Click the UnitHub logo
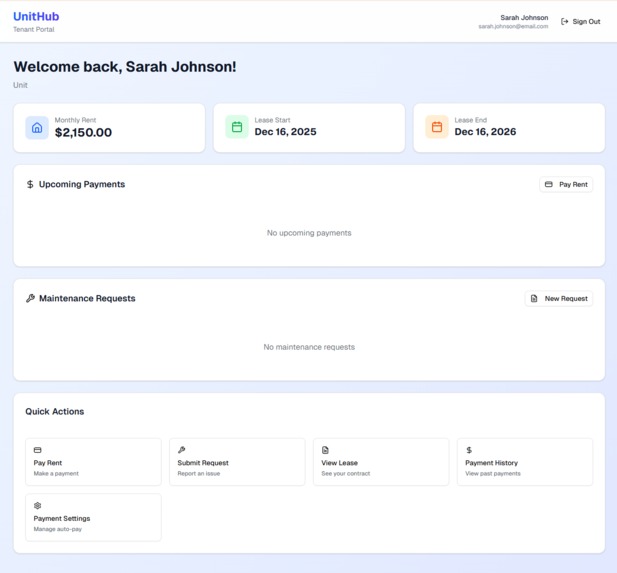 36,17
